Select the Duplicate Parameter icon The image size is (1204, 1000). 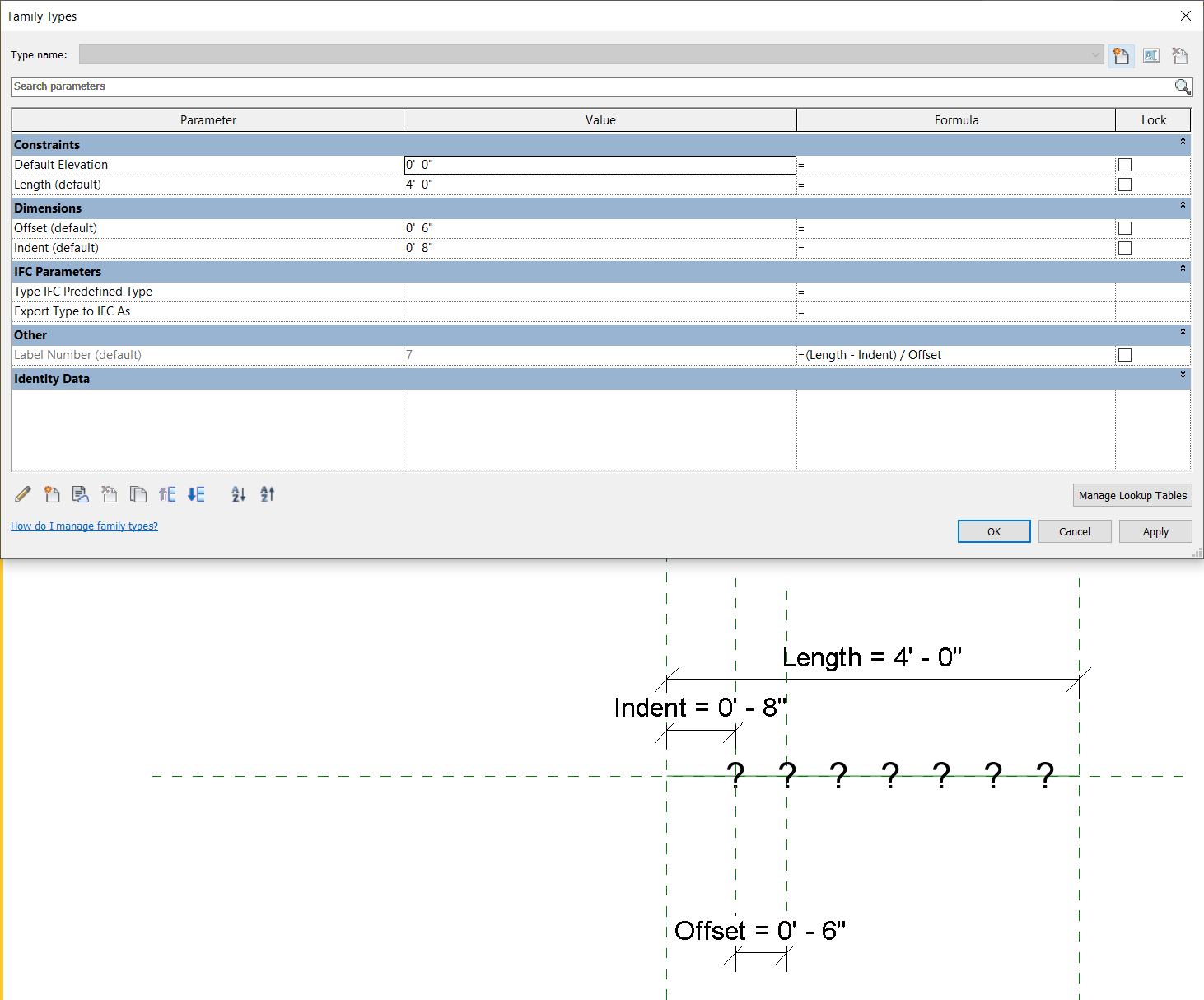138,494
